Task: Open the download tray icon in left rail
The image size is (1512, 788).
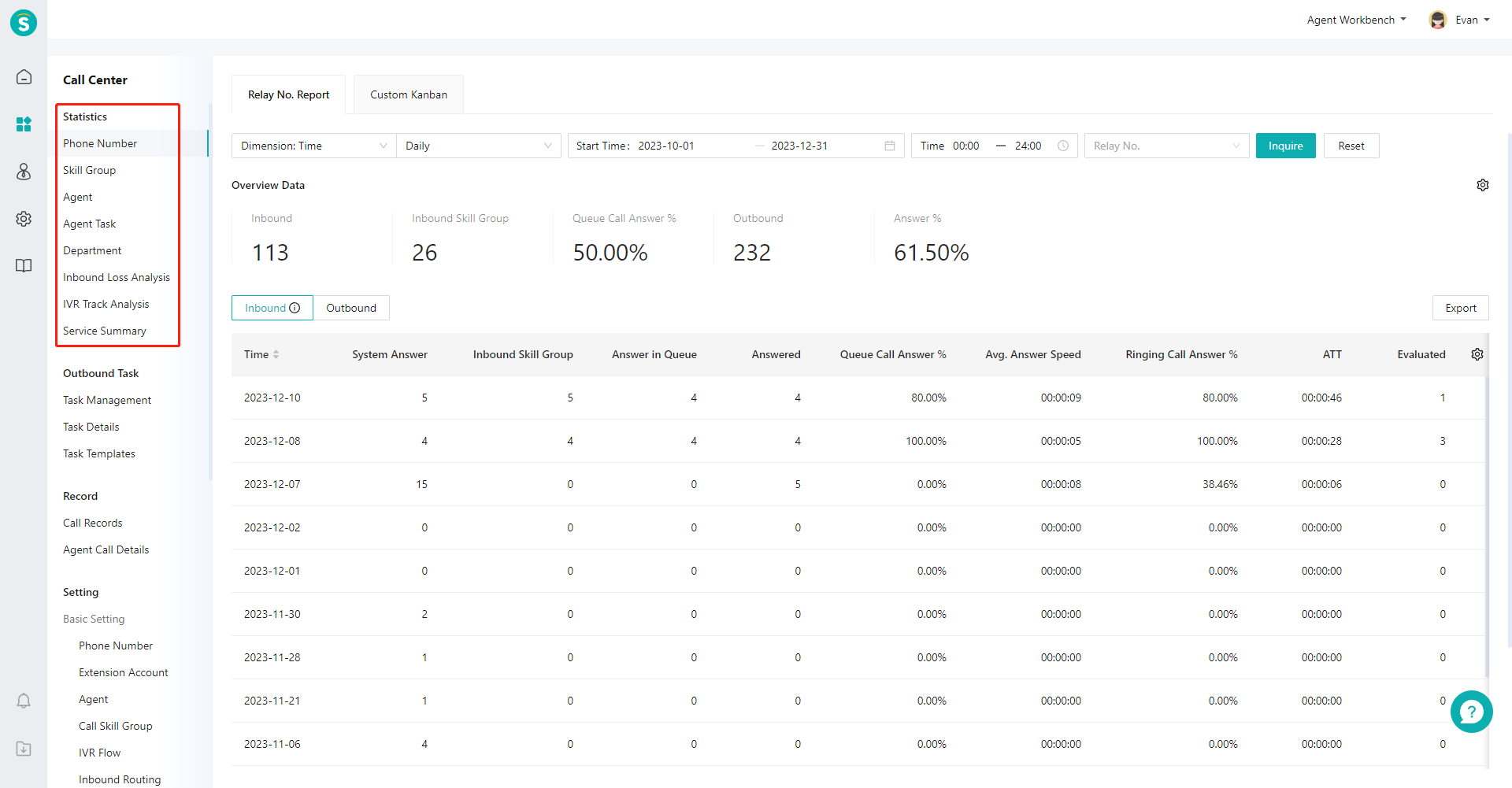Action: click(24, 749)
